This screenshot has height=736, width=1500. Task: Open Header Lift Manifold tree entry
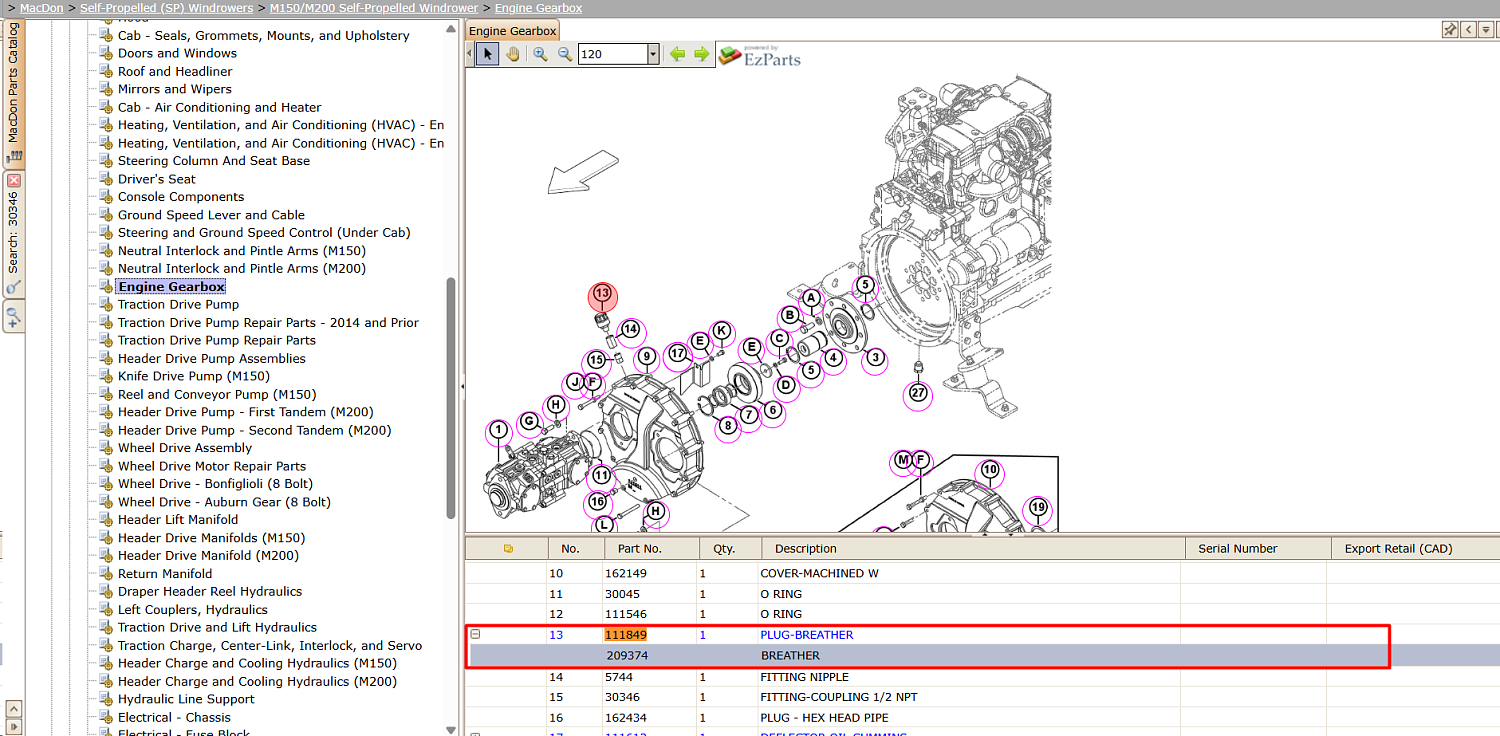178,519
